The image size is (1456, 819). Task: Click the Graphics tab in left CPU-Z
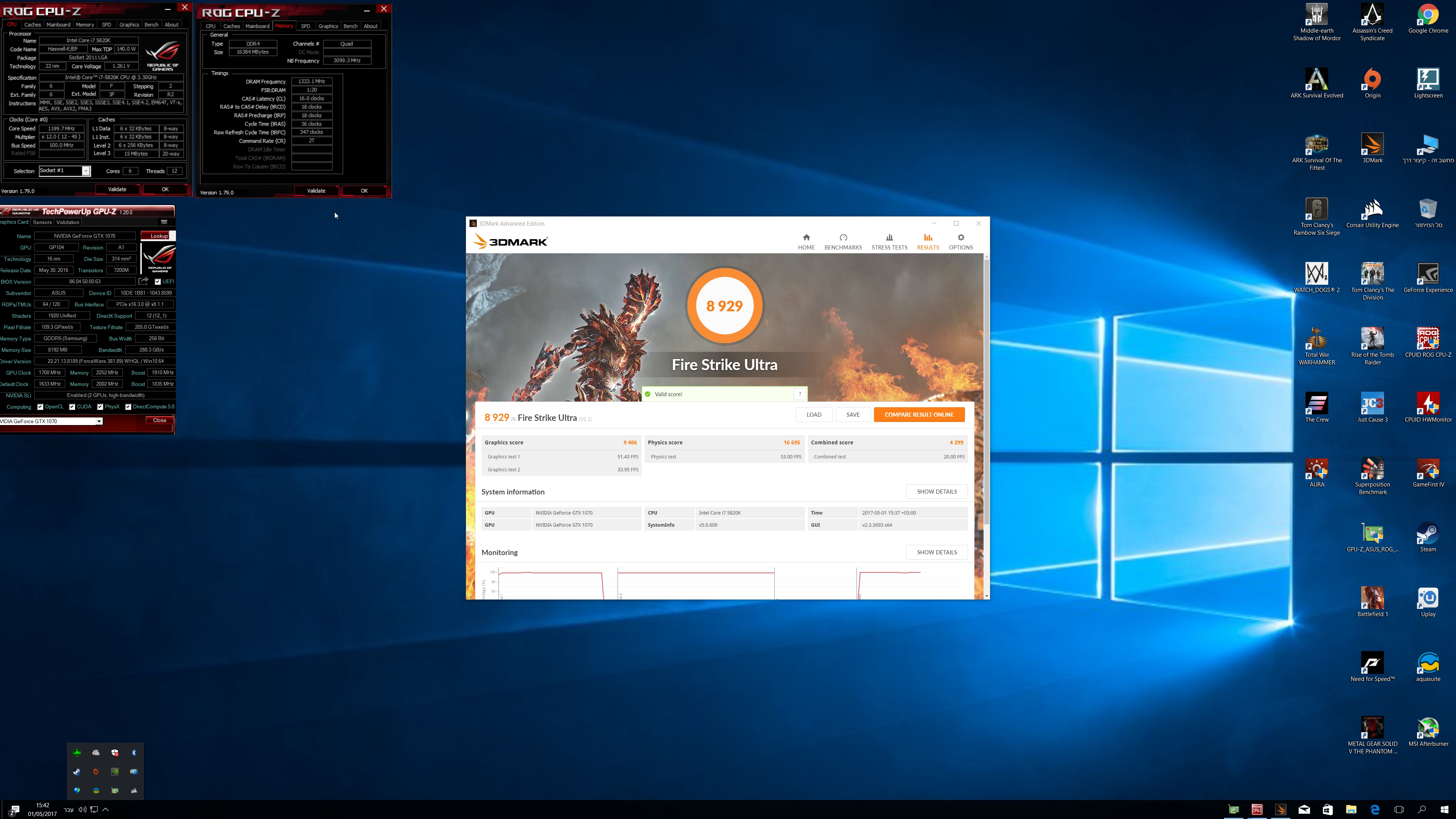tap(129, 24)
